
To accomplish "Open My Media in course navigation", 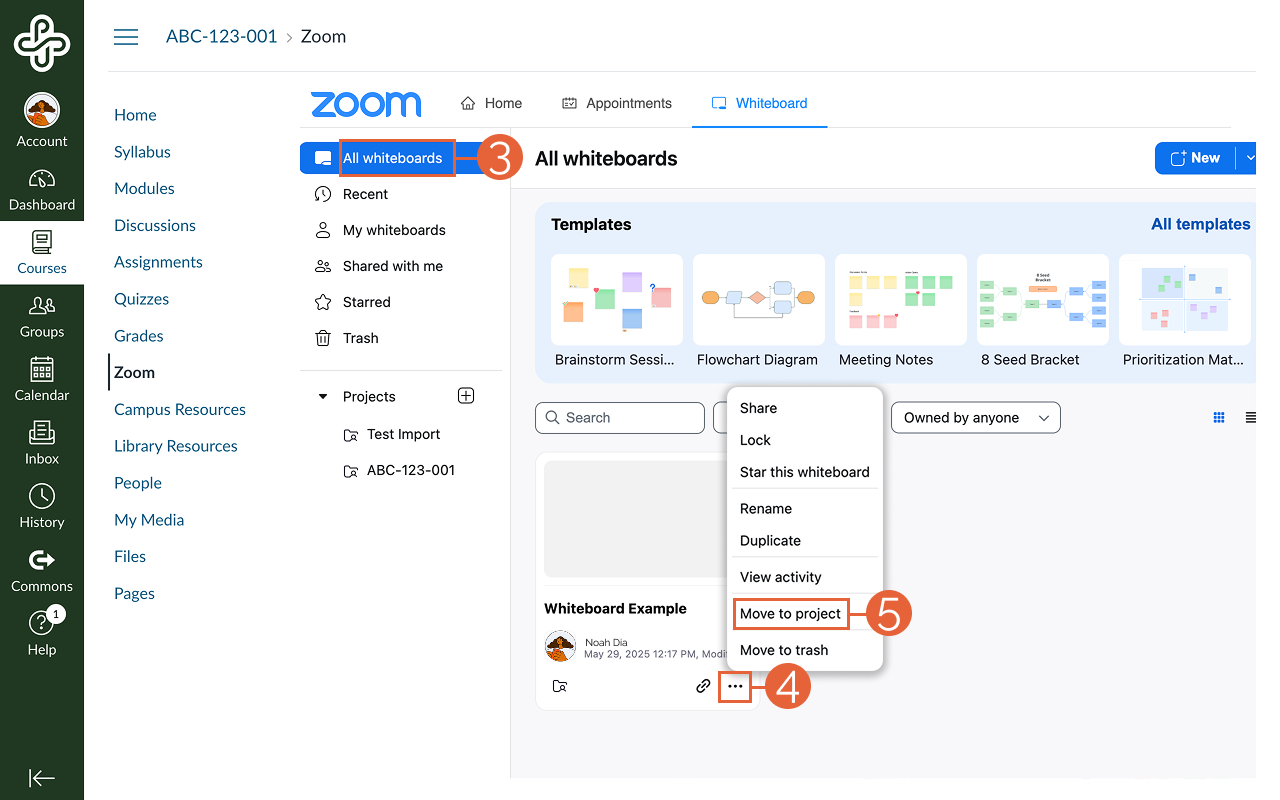I will tap(149, 520).
